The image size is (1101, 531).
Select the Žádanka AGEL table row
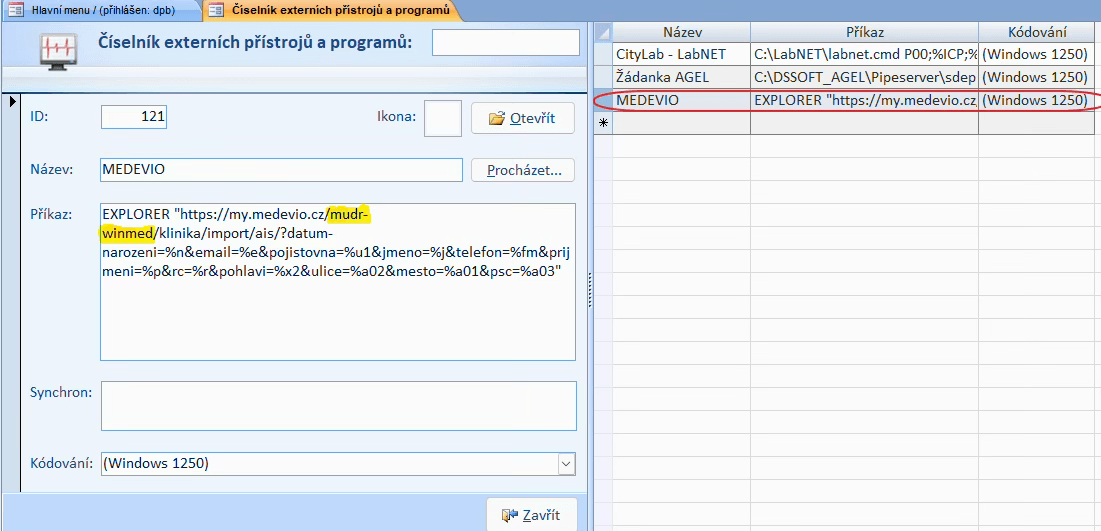(x=681, y=77)
